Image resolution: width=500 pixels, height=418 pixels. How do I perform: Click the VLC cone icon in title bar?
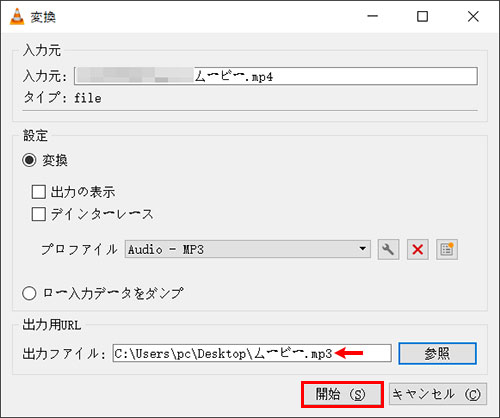pos(17,17)
